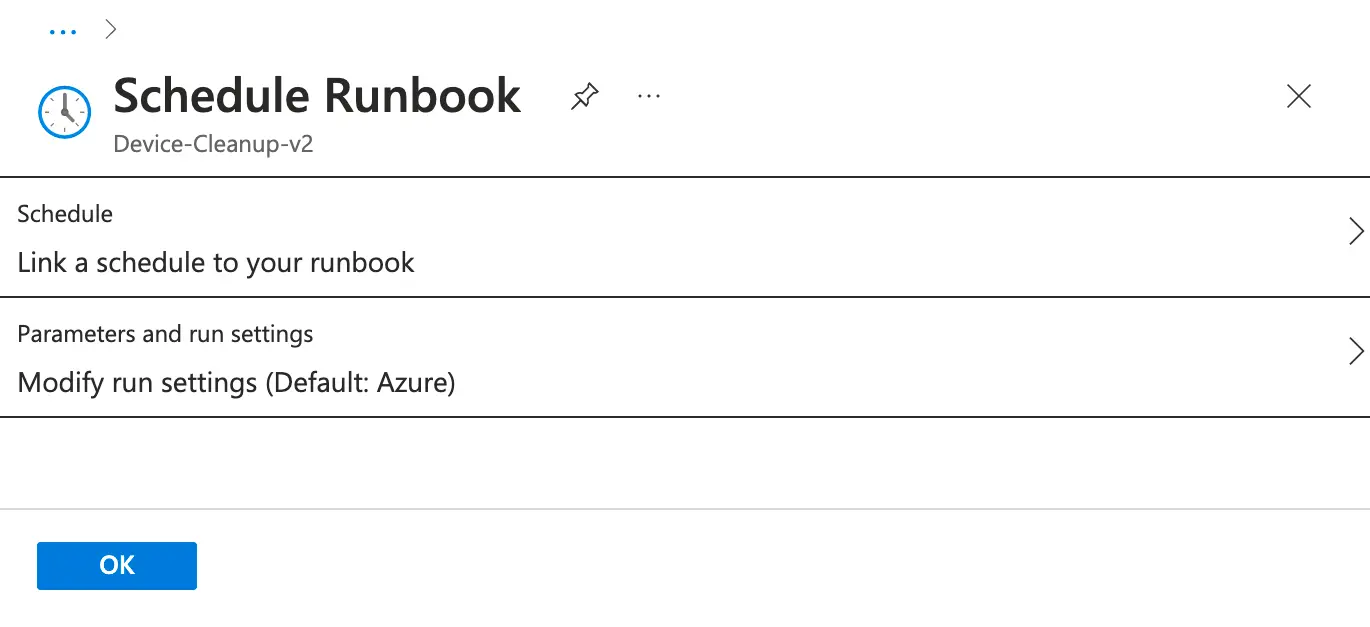Pin the Schedule Runbook blade

coord(585,97)
